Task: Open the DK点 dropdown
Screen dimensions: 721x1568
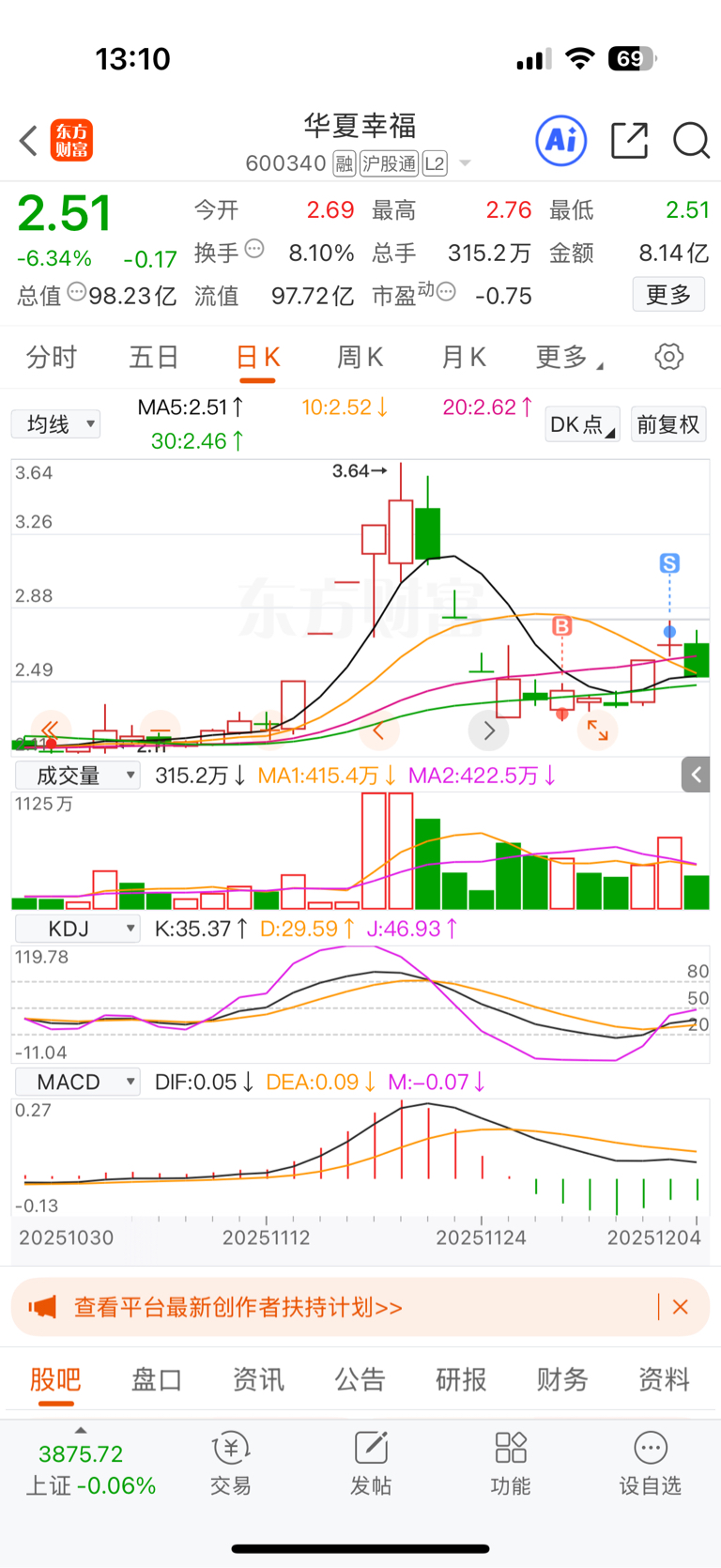Action: pos(582,424)
